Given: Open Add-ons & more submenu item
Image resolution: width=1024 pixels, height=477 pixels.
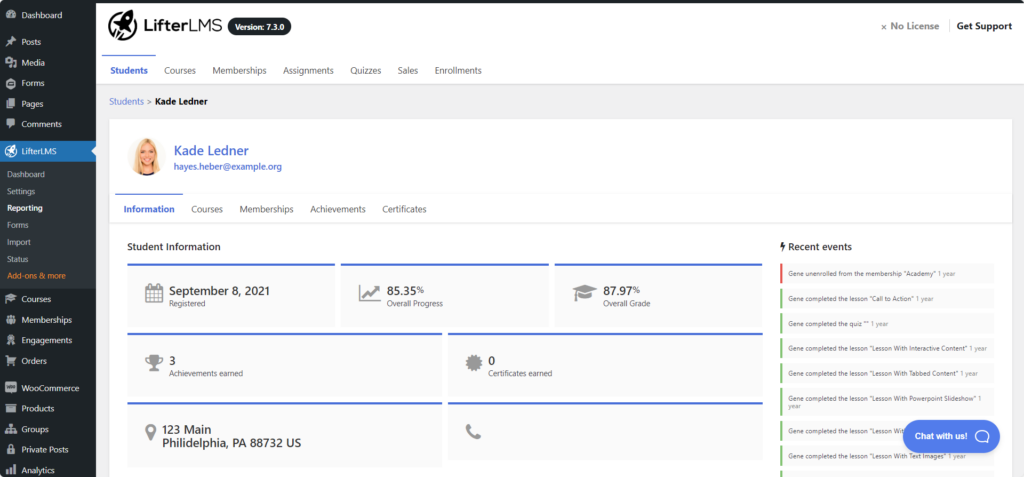Looking at the screenshot, I should 36,275.
